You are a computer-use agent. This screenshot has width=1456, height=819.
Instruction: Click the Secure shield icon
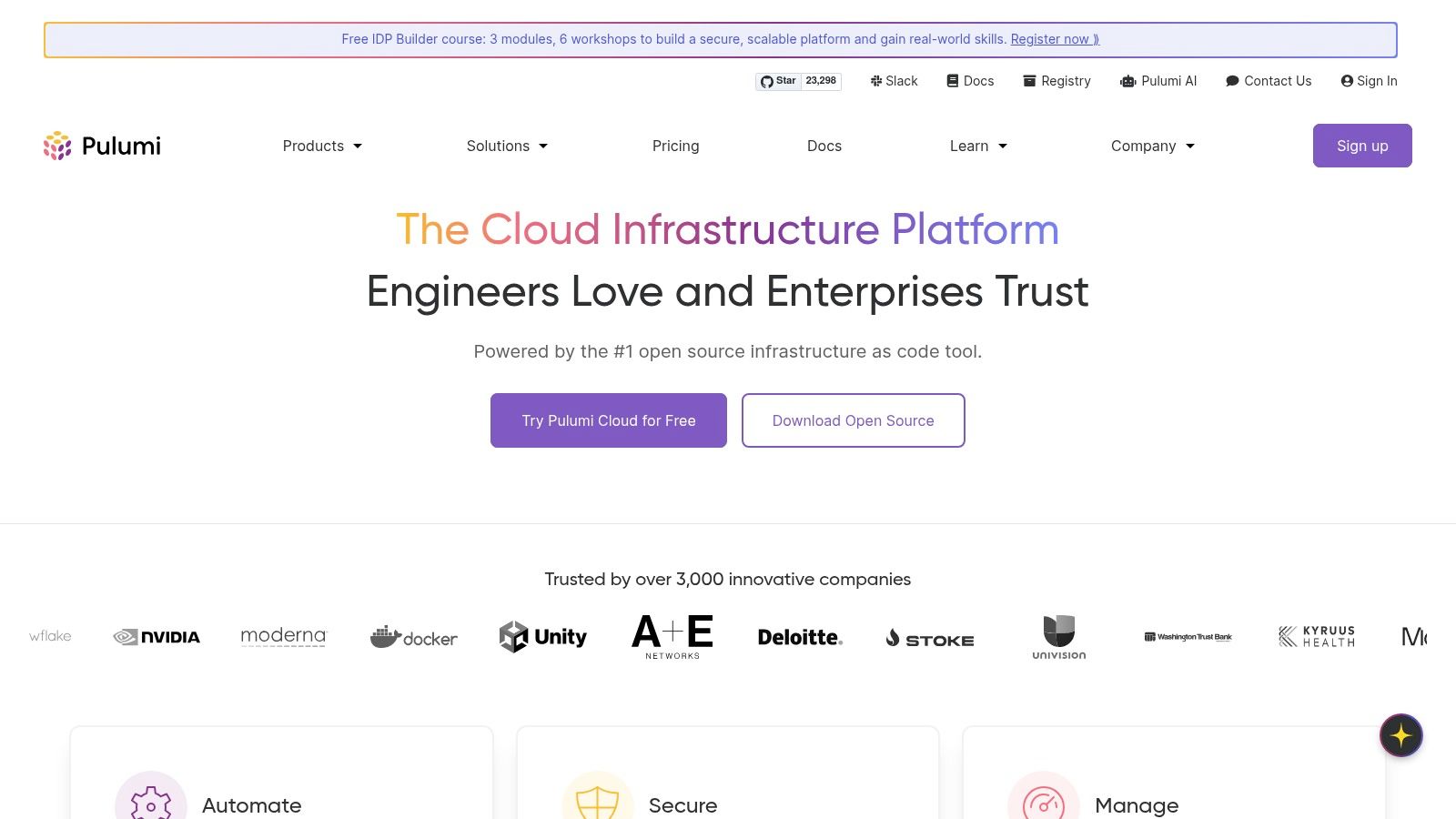tap(598, 804)
